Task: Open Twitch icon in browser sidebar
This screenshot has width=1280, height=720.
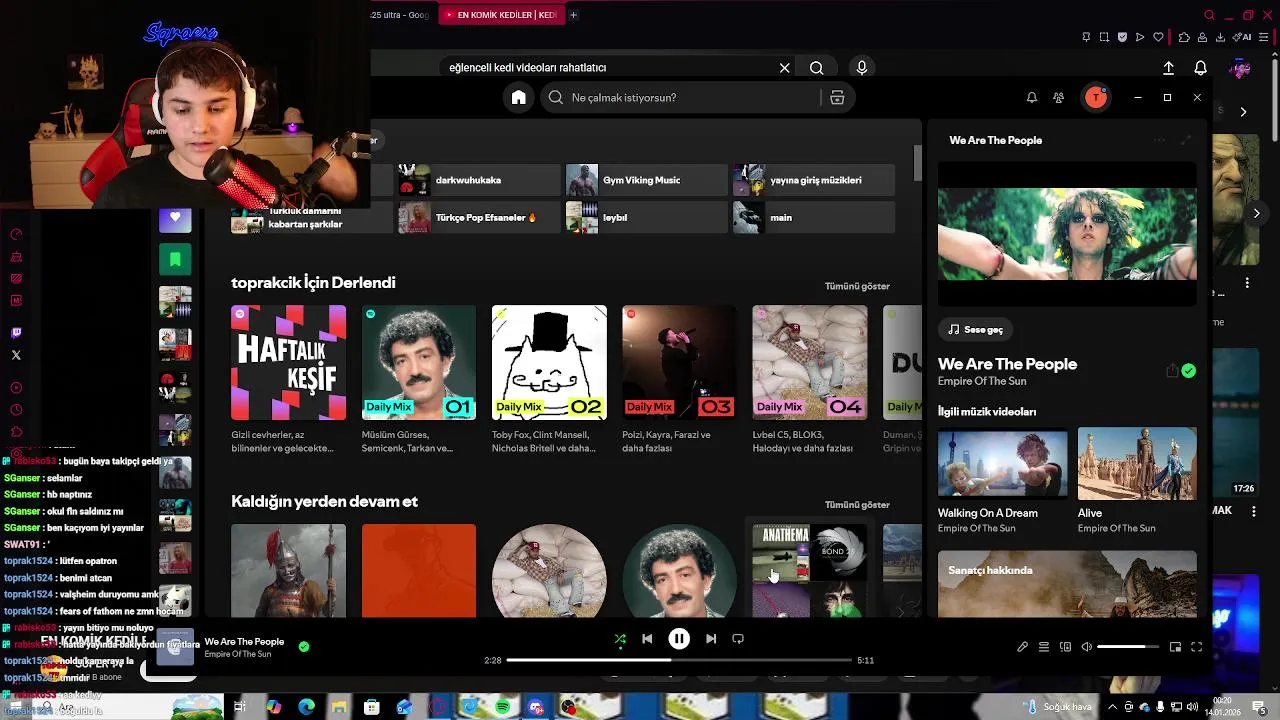Action: coord(16,333)
